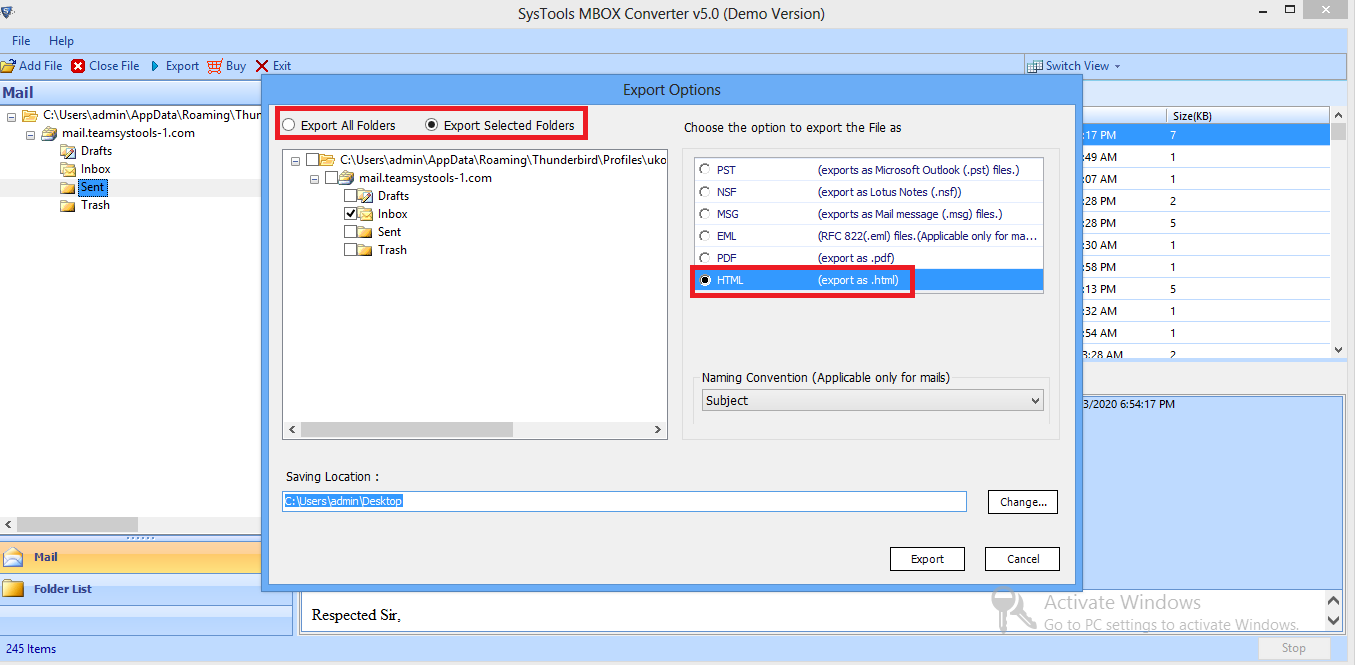Viewport: 1366px width, 671px height.
Task: Collapse the root path node in dialog tree
Action: (x=296, y=160)
